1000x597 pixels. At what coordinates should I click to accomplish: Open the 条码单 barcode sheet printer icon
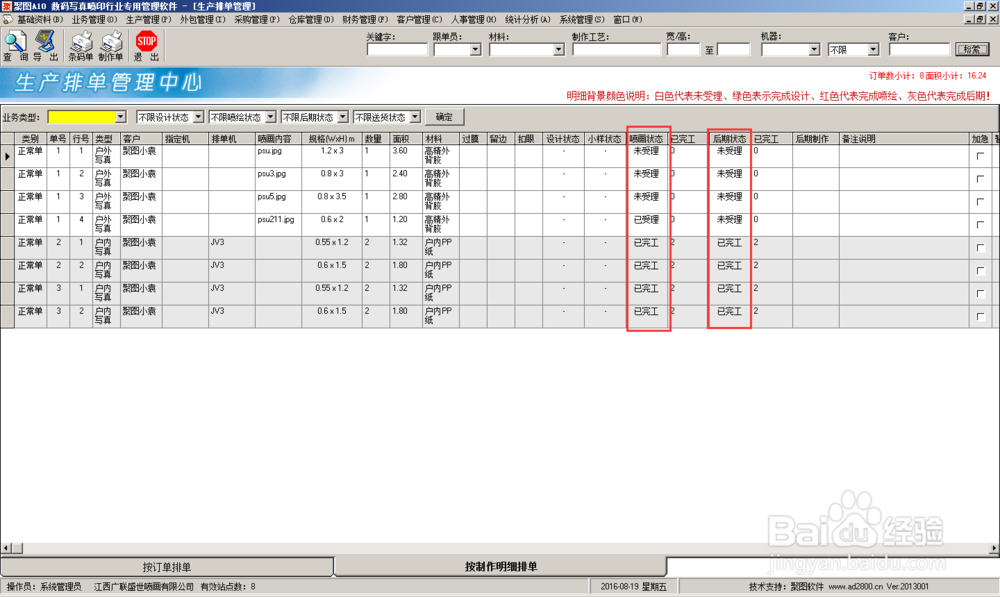(x=82, y=43)
